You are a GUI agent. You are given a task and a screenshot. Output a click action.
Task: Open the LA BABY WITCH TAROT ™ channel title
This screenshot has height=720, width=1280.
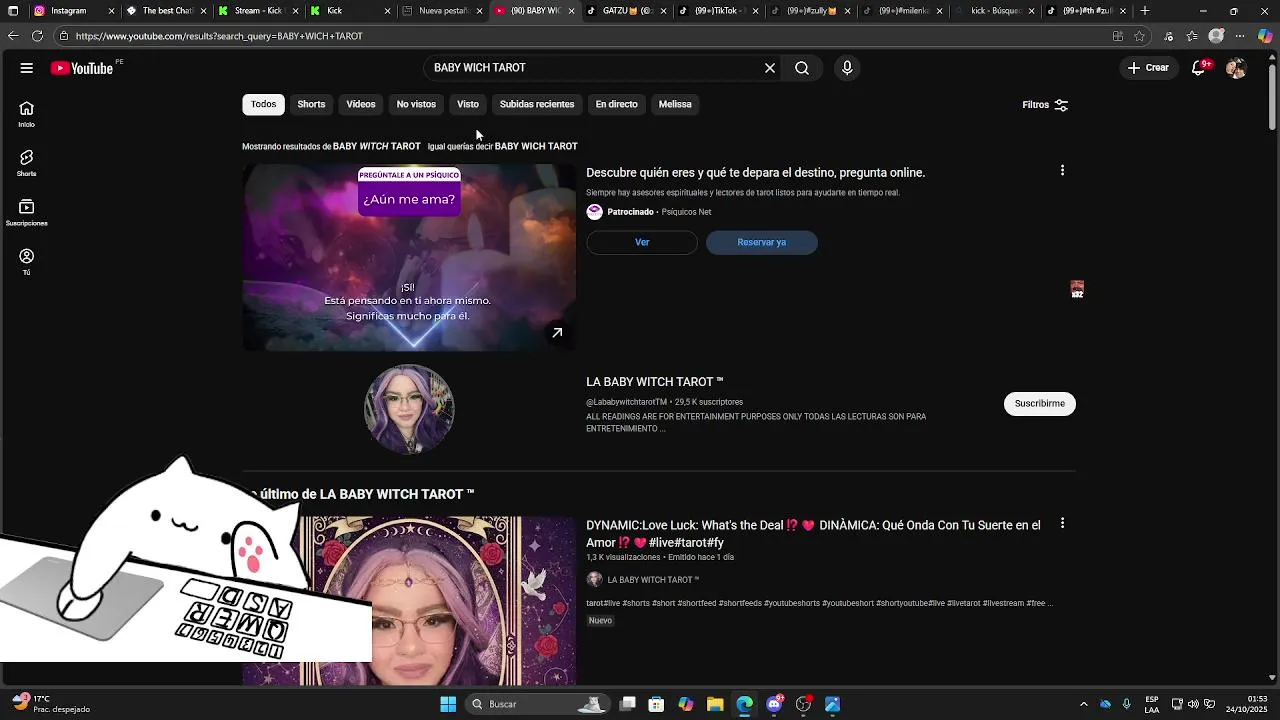pyautogui.click(x=655, y=382)
